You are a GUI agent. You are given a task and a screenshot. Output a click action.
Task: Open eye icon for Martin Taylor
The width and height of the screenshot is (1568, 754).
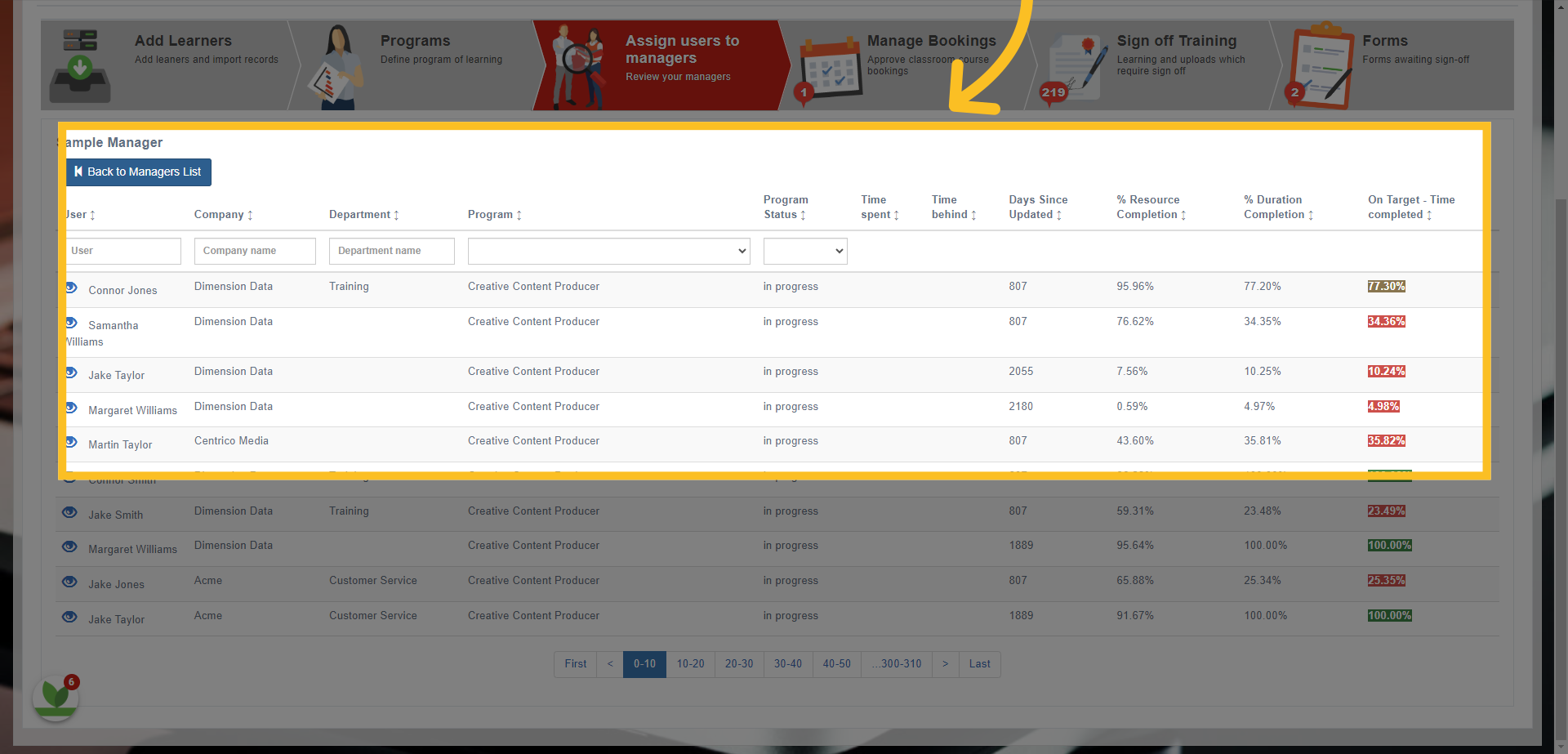pos(71,442)
